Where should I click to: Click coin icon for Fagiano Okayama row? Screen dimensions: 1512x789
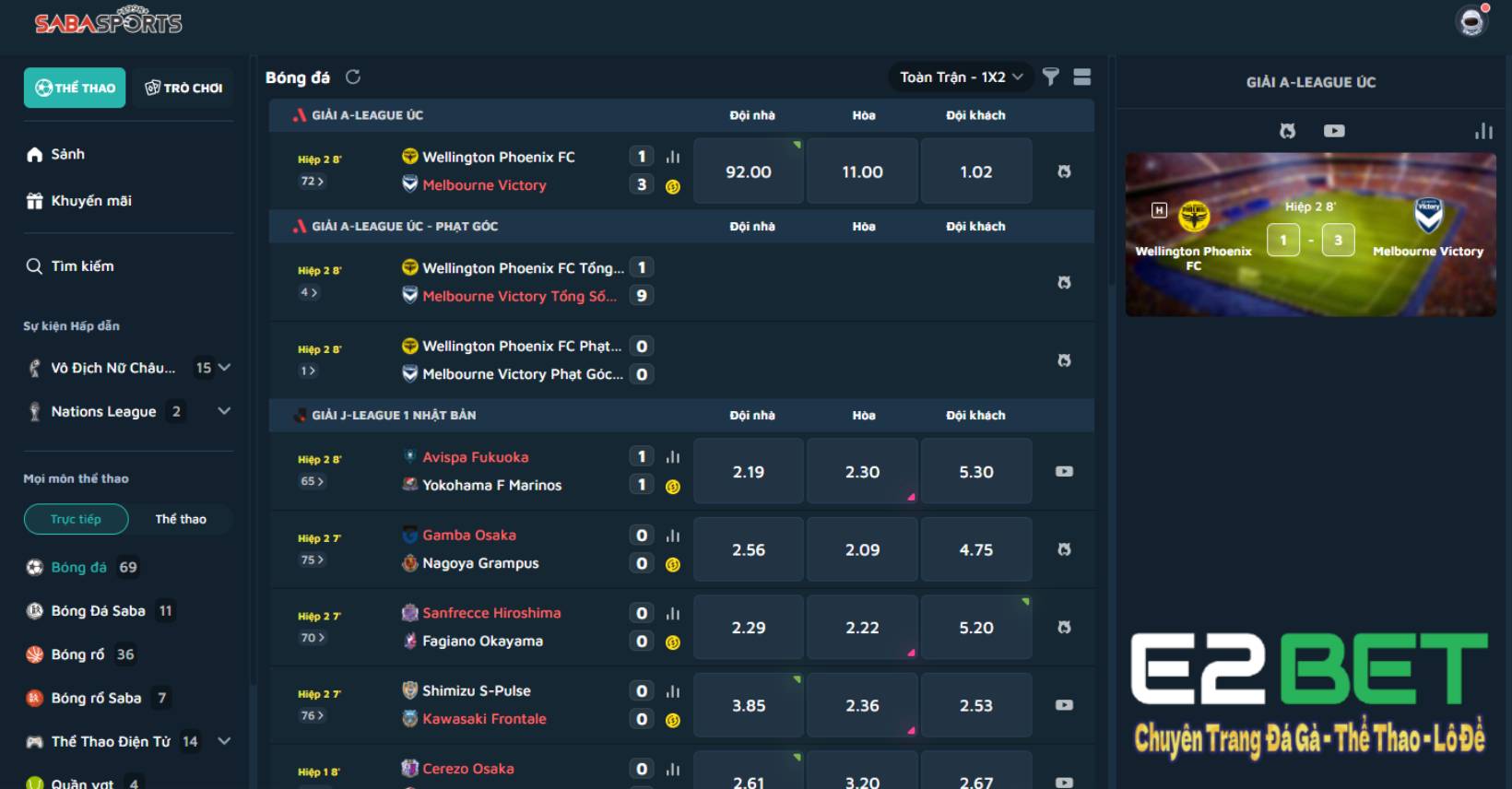[673, 642]
